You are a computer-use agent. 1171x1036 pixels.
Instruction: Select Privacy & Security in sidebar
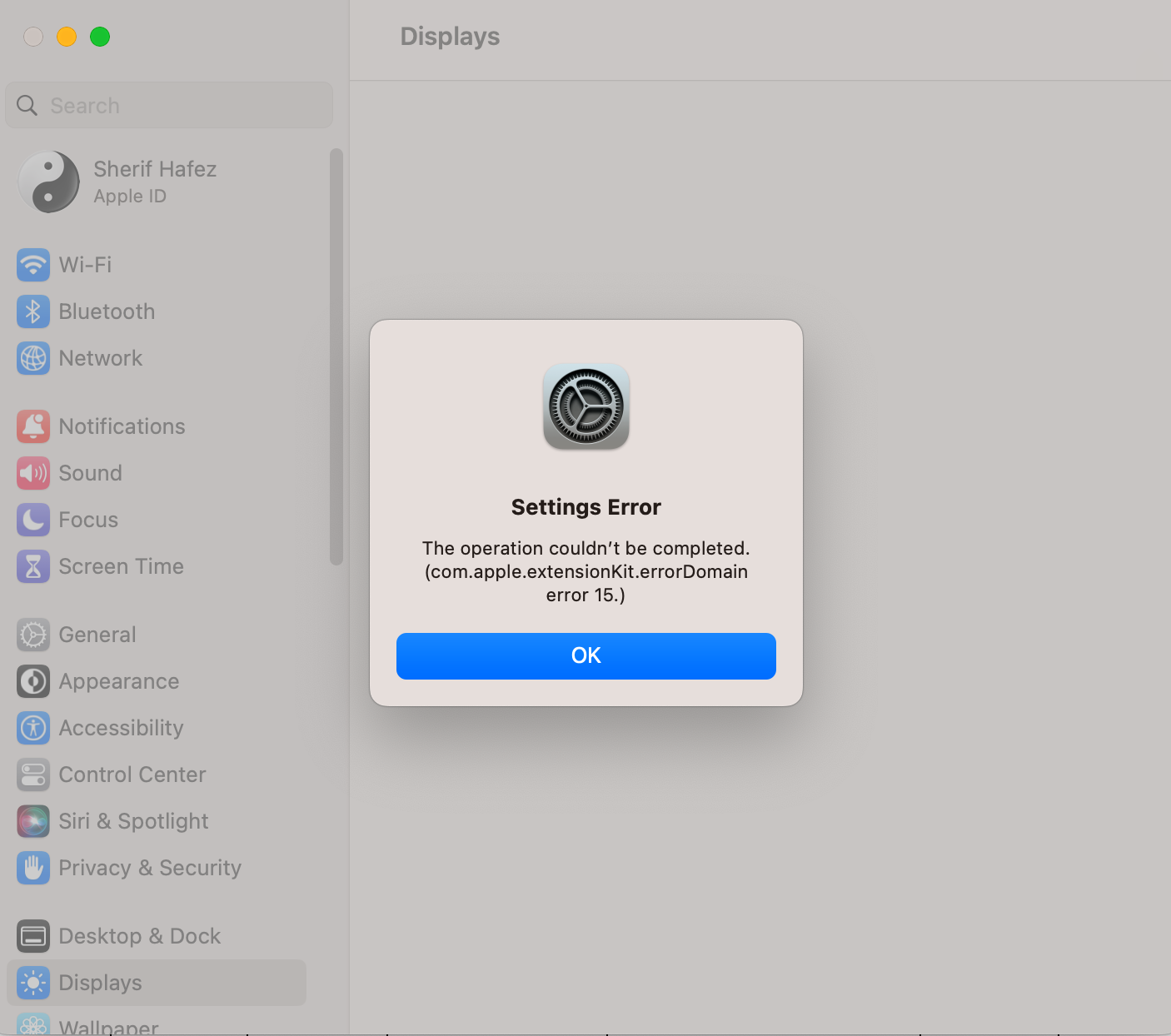pyautogui.click(x=157, y=868)
